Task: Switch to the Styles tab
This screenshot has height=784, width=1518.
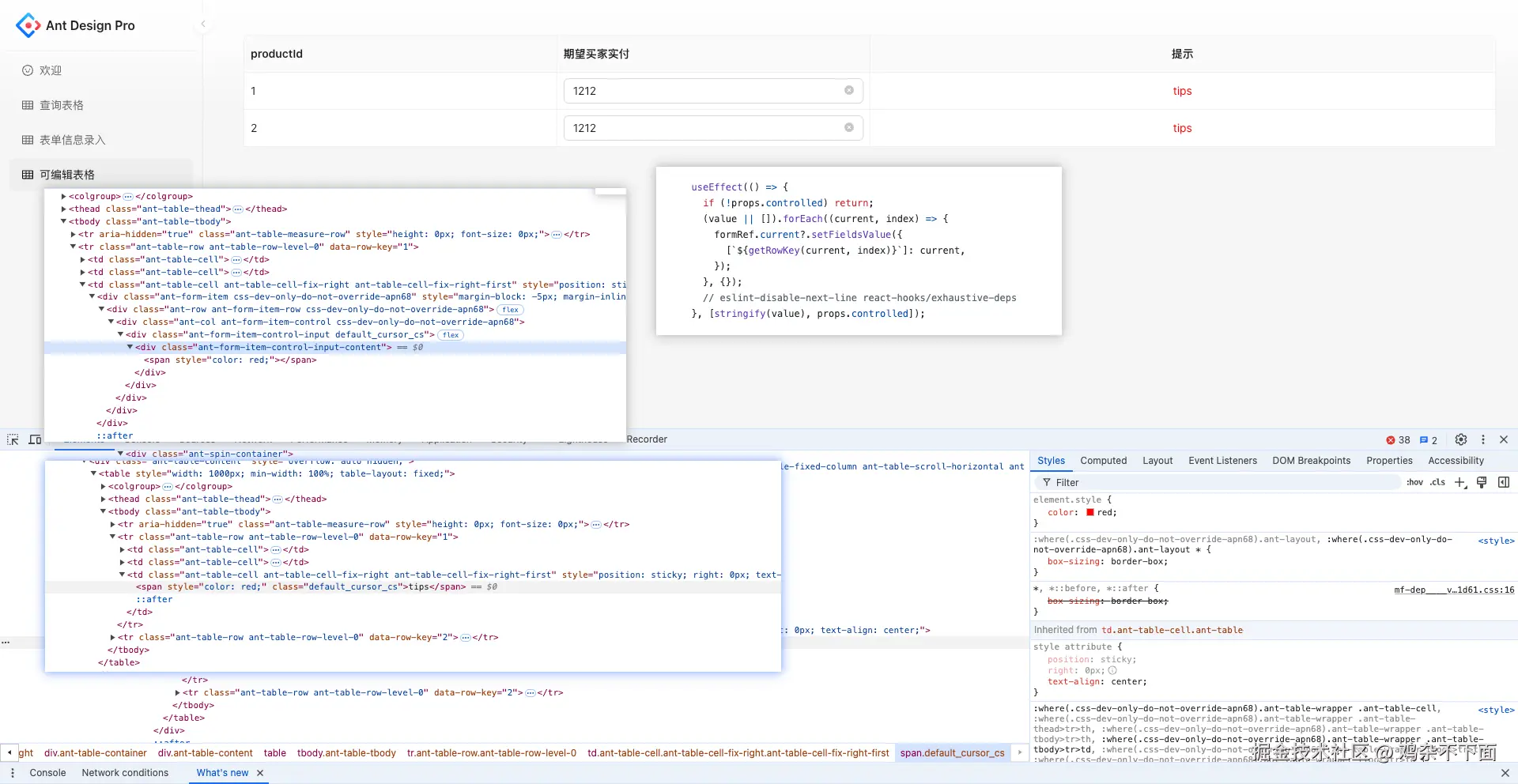Action: (1051, 461)
